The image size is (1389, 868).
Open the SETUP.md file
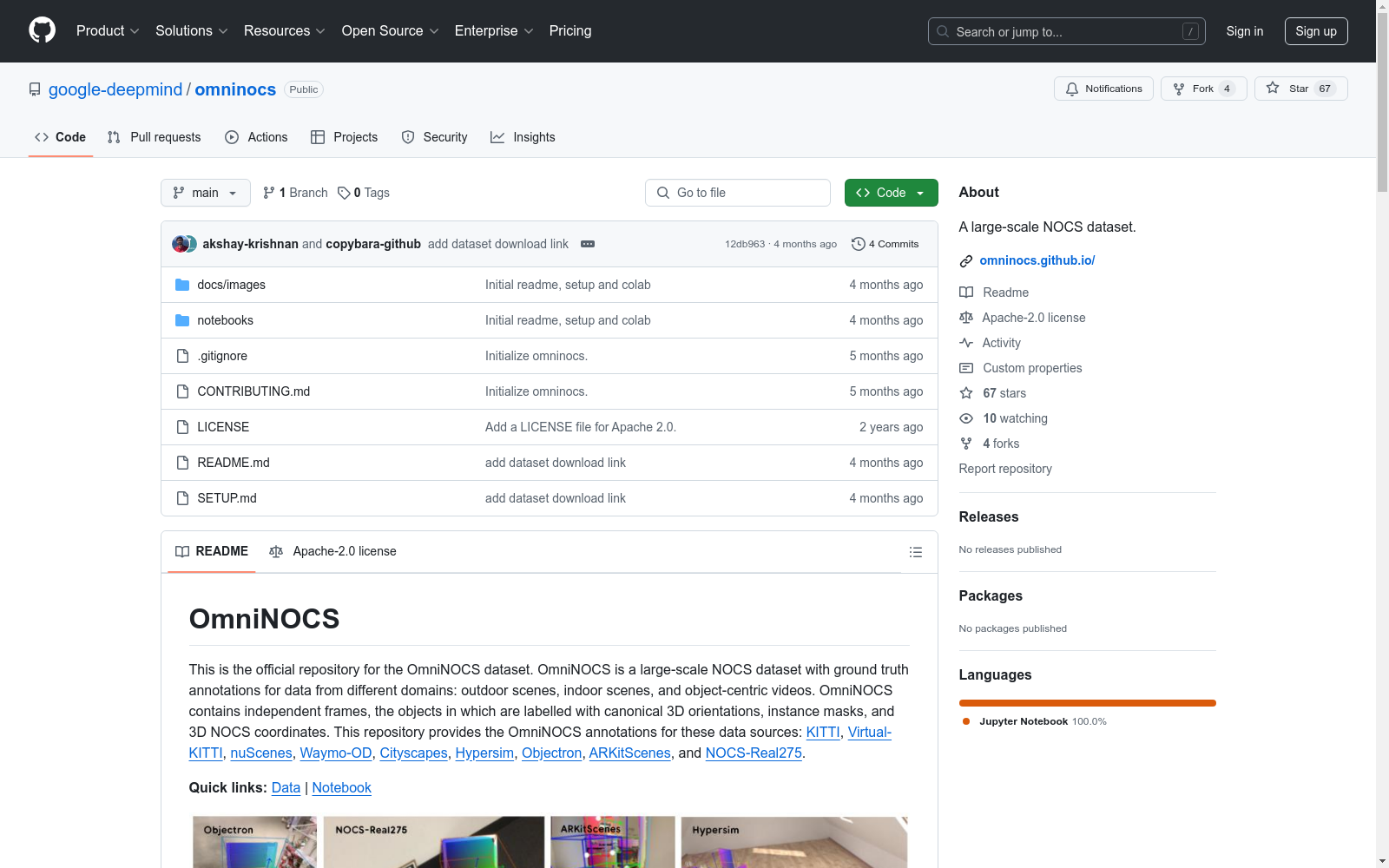pos(227,498)
